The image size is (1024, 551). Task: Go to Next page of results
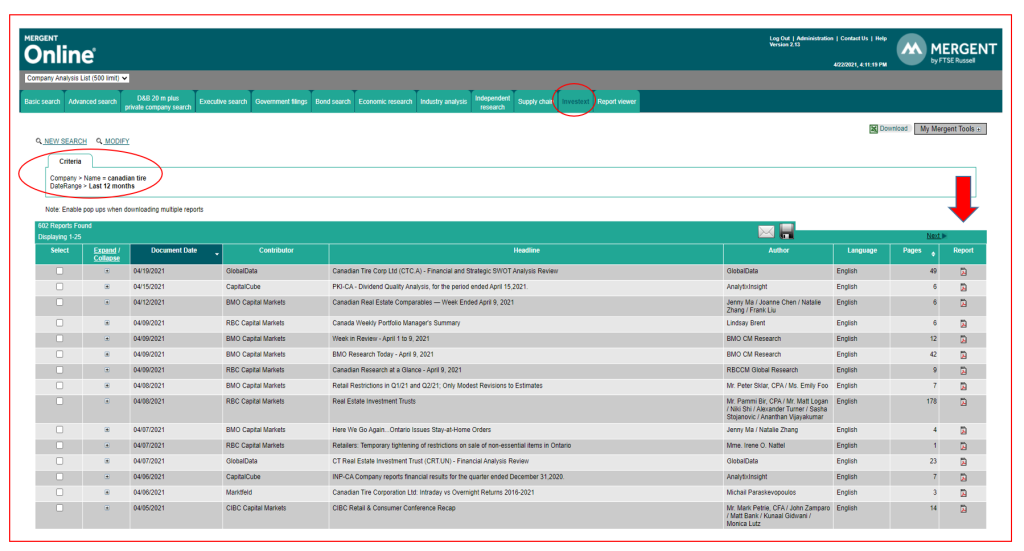[936, 236]
